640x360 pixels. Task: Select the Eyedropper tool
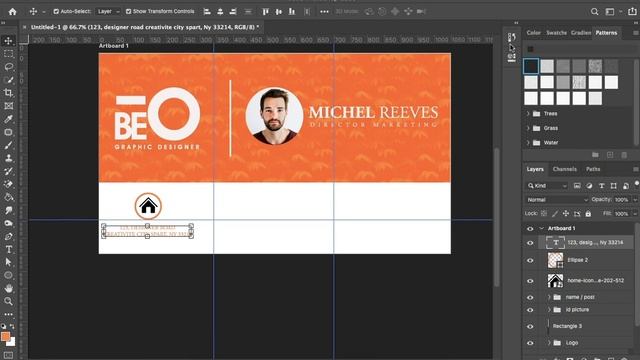pyautogui.click(x=8, y=119)
